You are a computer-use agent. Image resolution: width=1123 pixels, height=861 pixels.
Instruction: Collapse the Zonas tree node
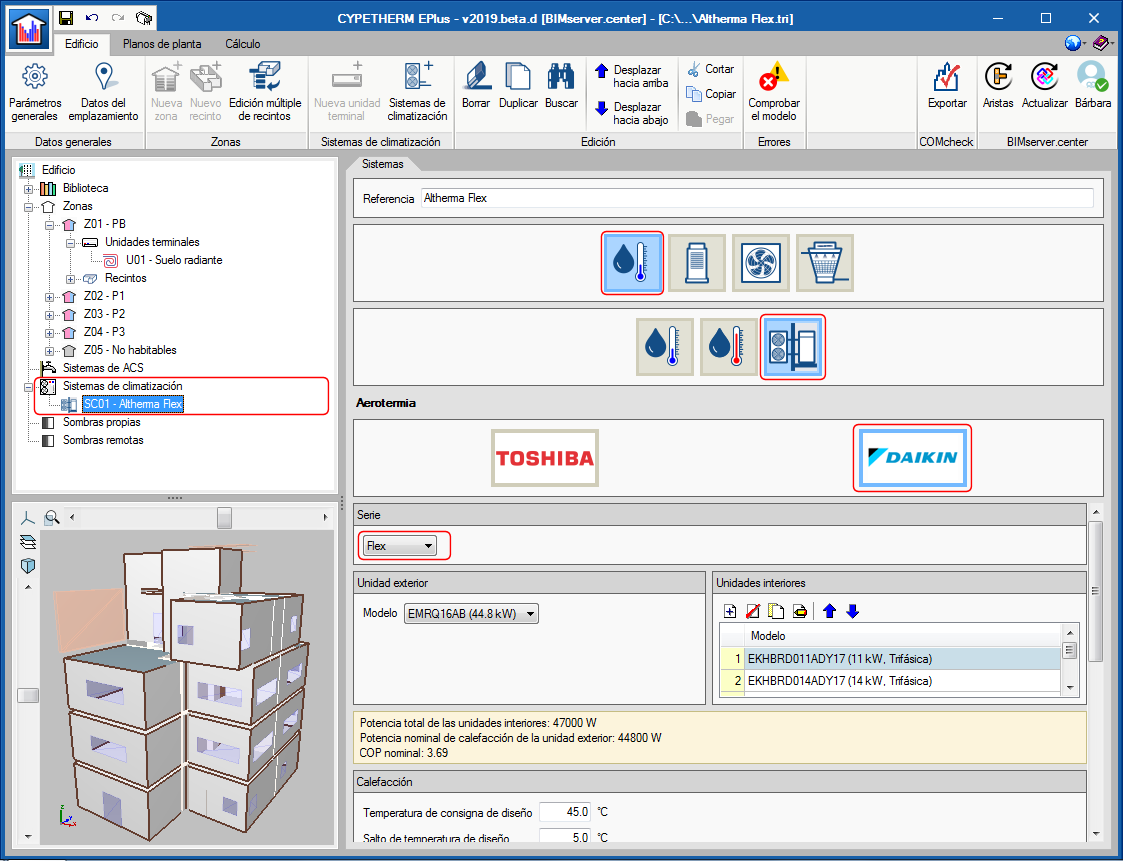tap(29, 207)
